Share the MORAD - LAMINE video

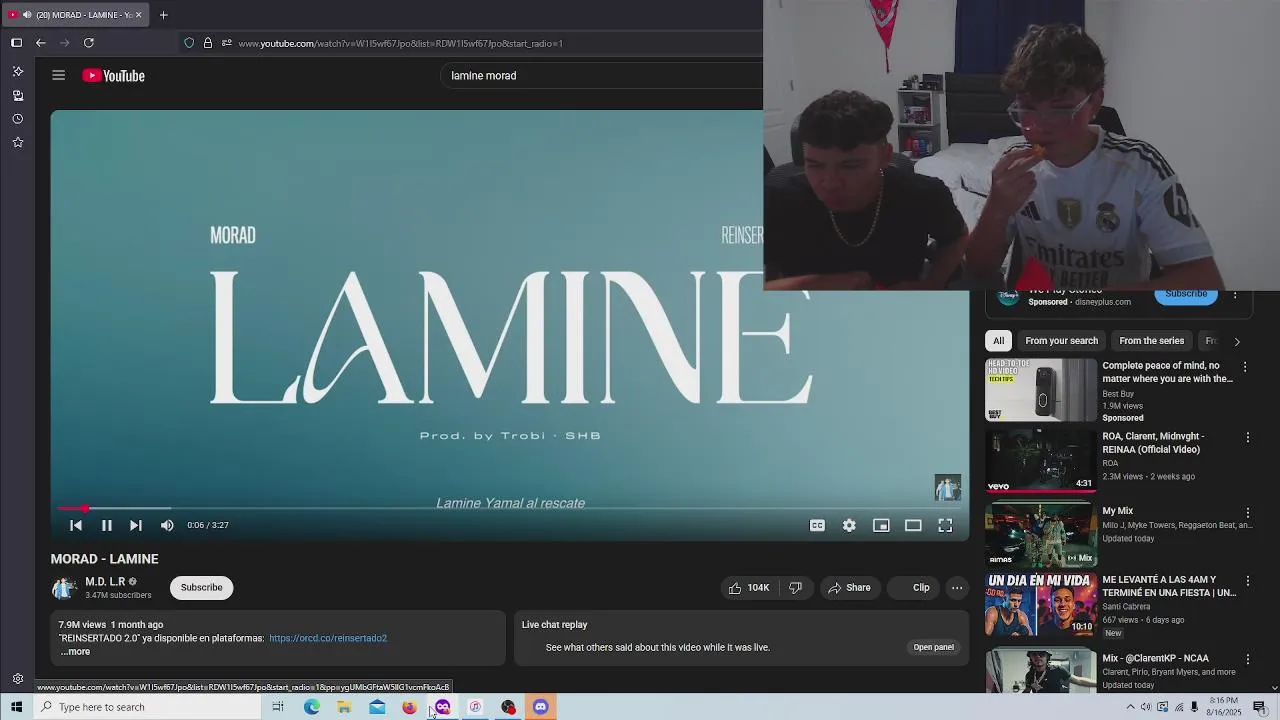pos(849,588)
